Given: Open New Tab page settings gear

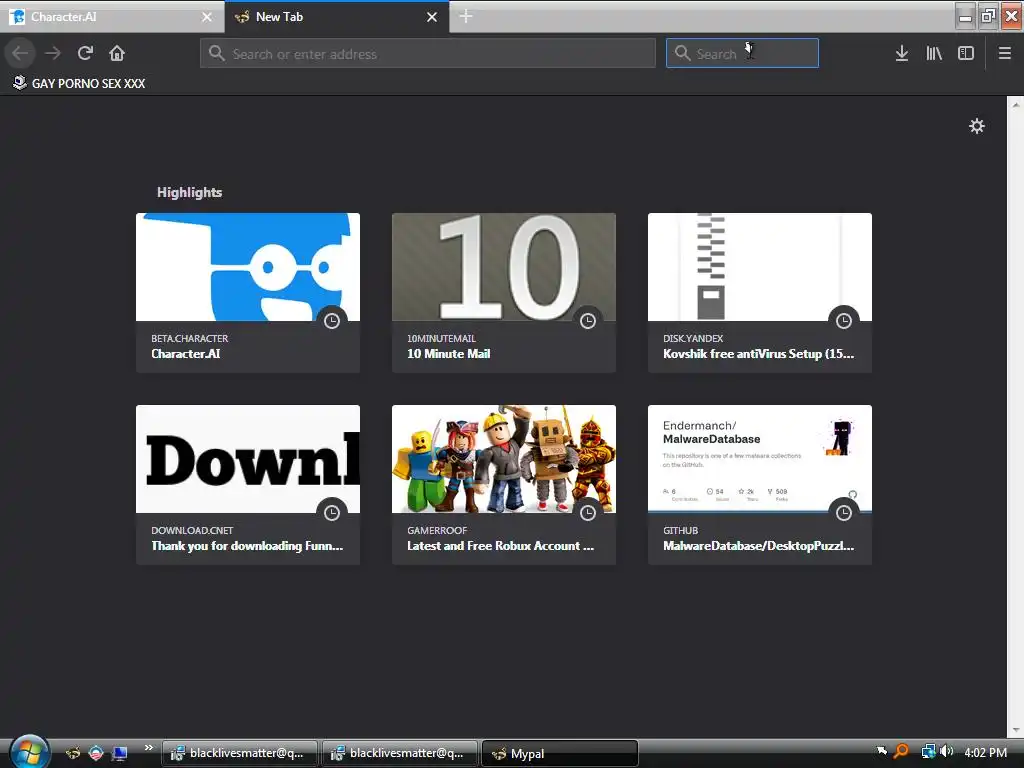Looking at the screenshot, I should (976, 126).
